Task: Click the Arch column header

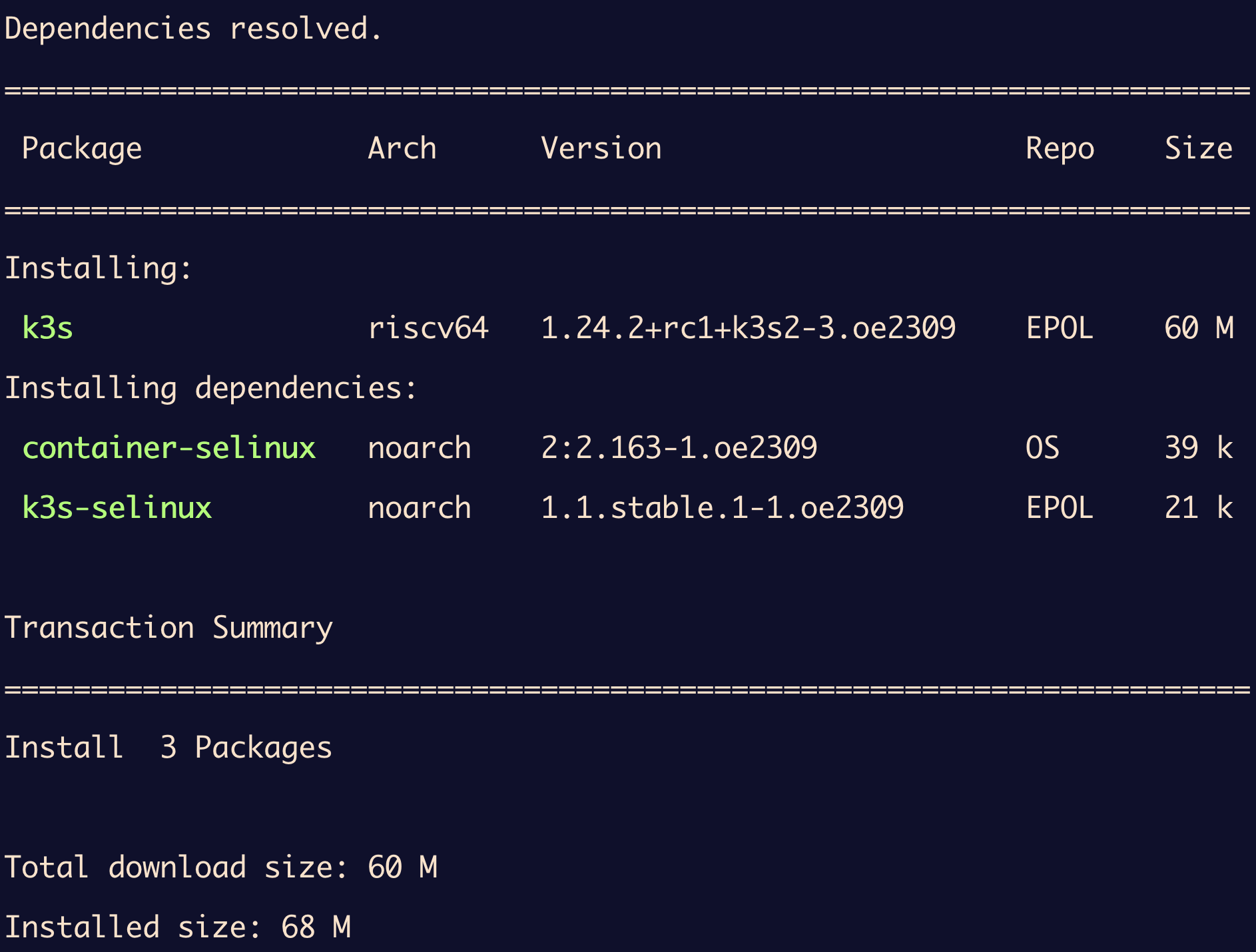Action: [x=402, y=148]
